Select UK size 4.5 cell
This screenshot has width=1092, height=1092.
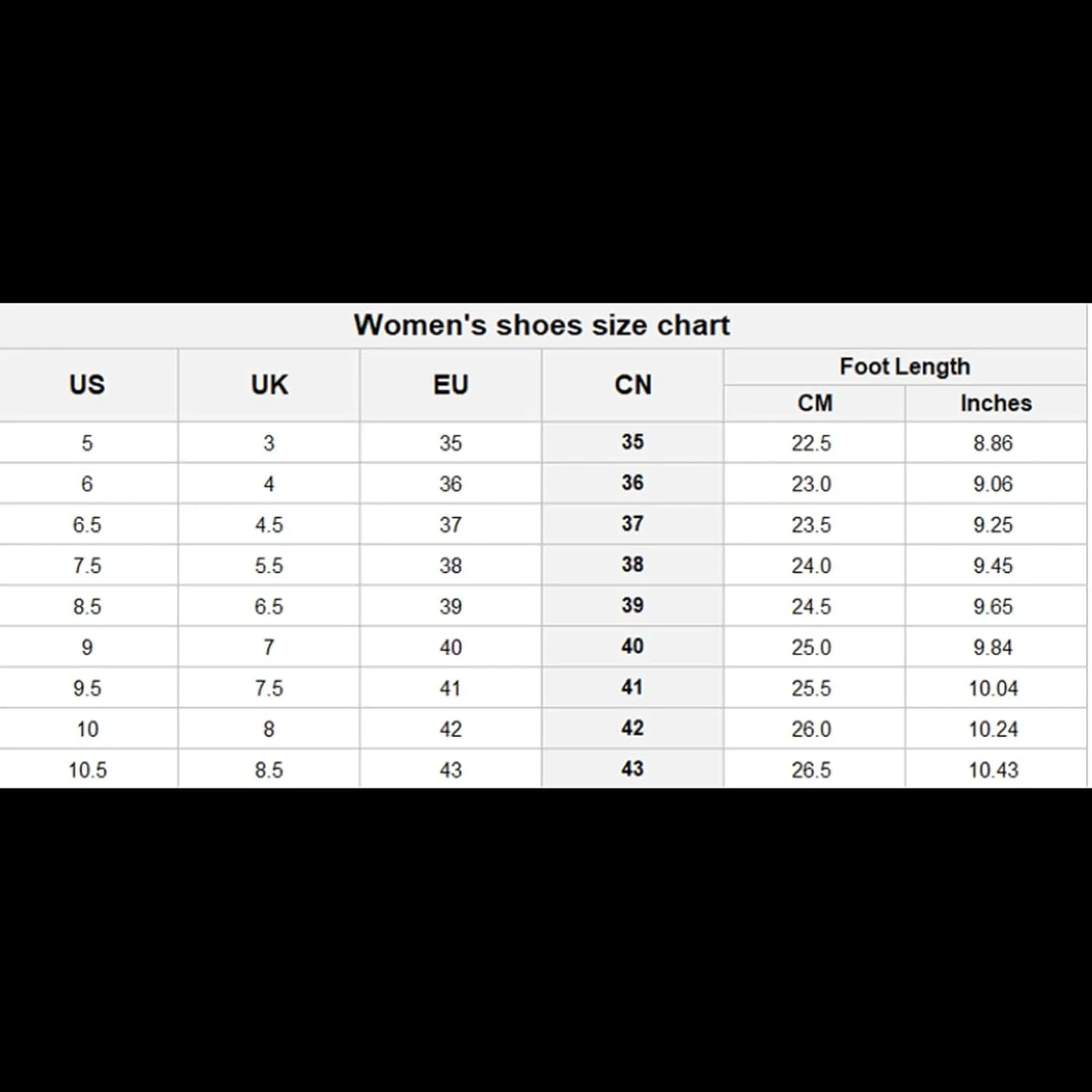pos(269,524)
